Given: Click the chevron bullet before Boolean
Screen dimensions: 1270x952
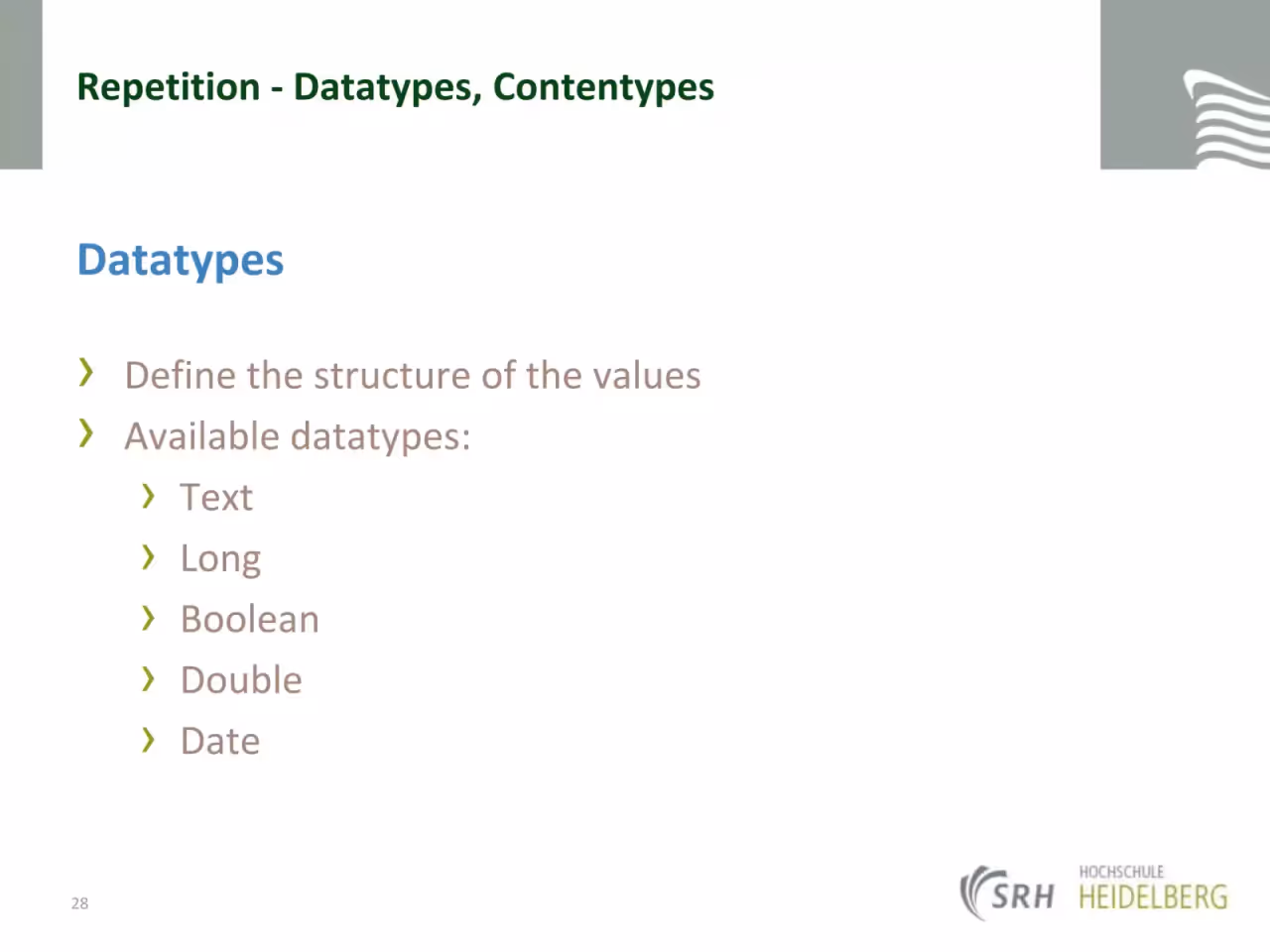Looking at the screenshot, I should [148, 618].
